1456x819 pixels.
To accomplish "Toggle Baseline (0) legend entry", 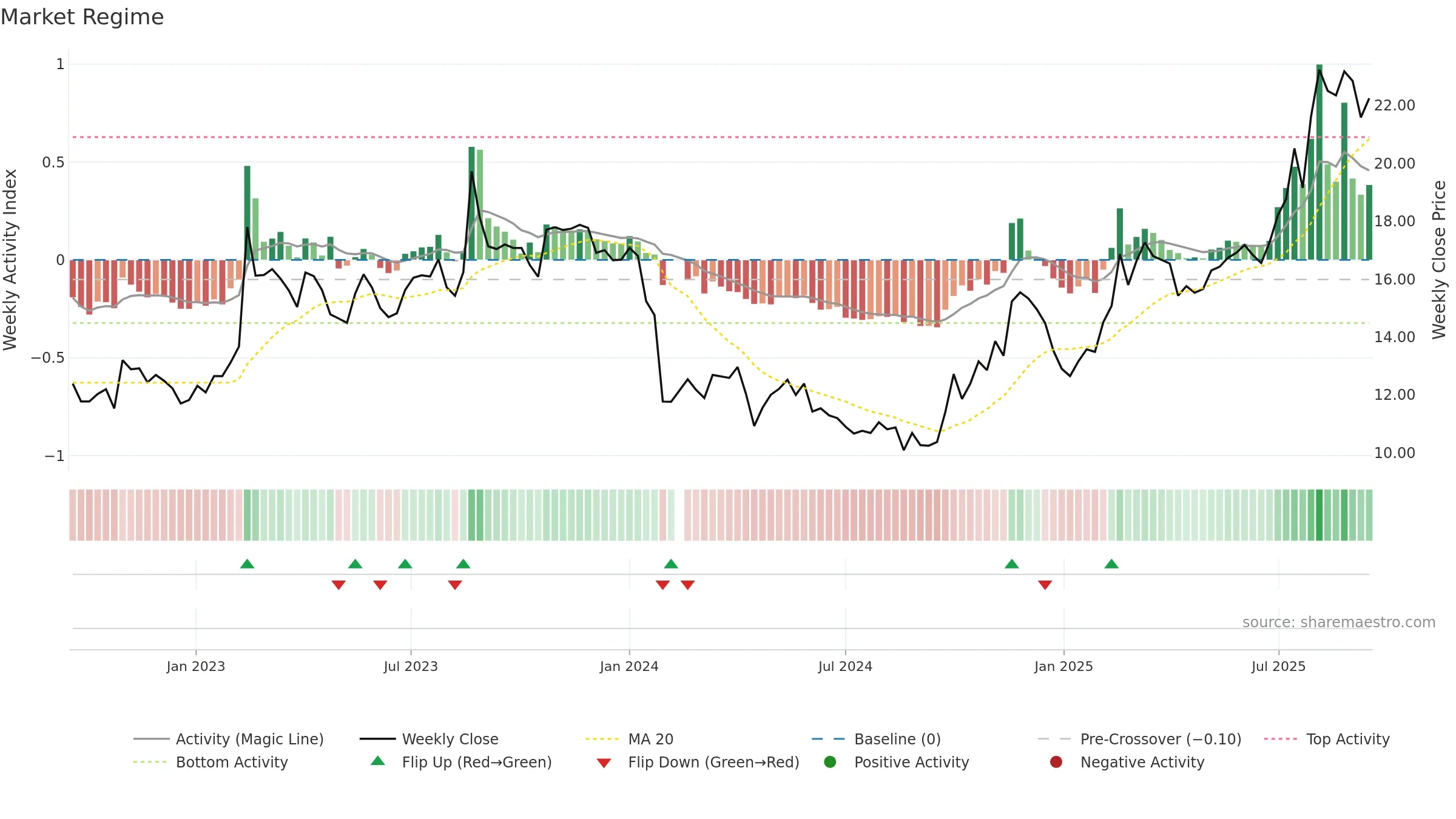I will click(876, 739).
